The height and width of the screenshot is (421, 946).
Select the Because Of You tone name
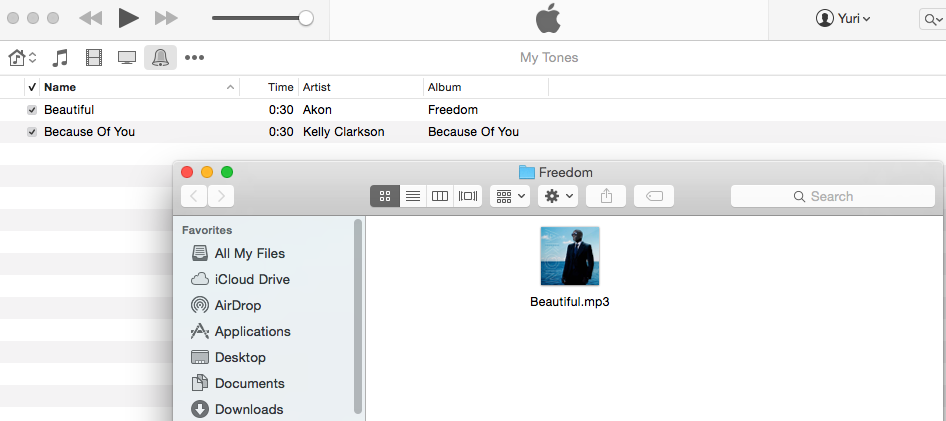[x=89, y=131]
